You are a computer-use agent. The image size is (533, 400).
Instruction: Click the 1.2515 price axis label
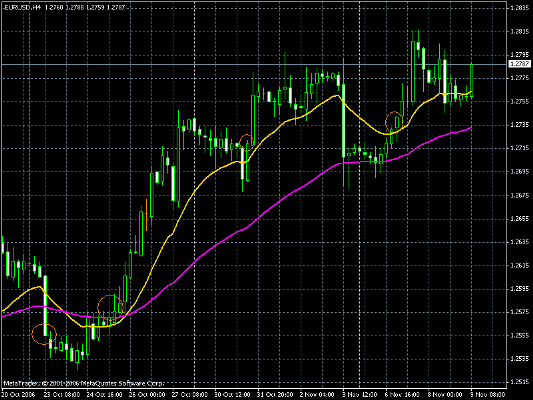pos(520,382)
